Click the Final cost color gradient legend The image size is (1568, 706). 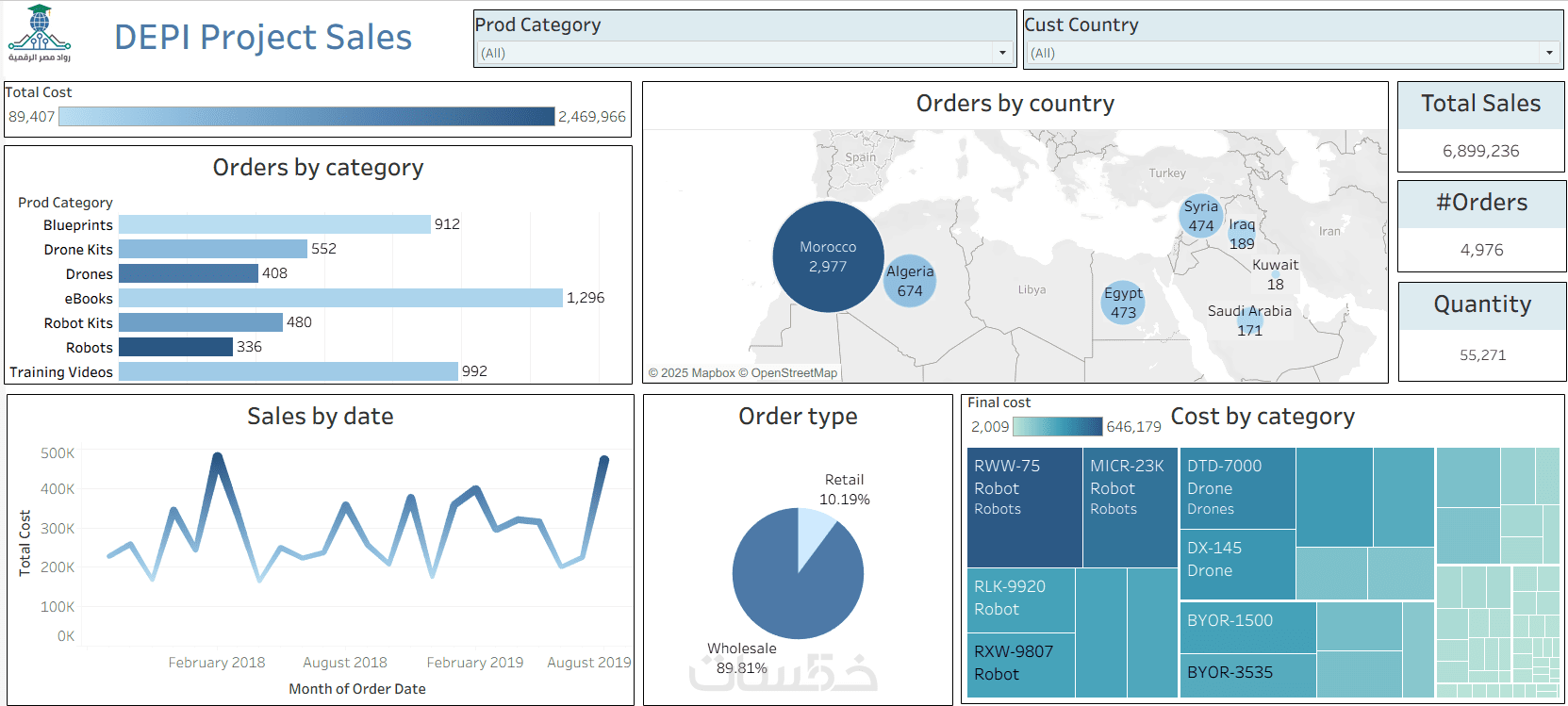[x=1058, y=427]
